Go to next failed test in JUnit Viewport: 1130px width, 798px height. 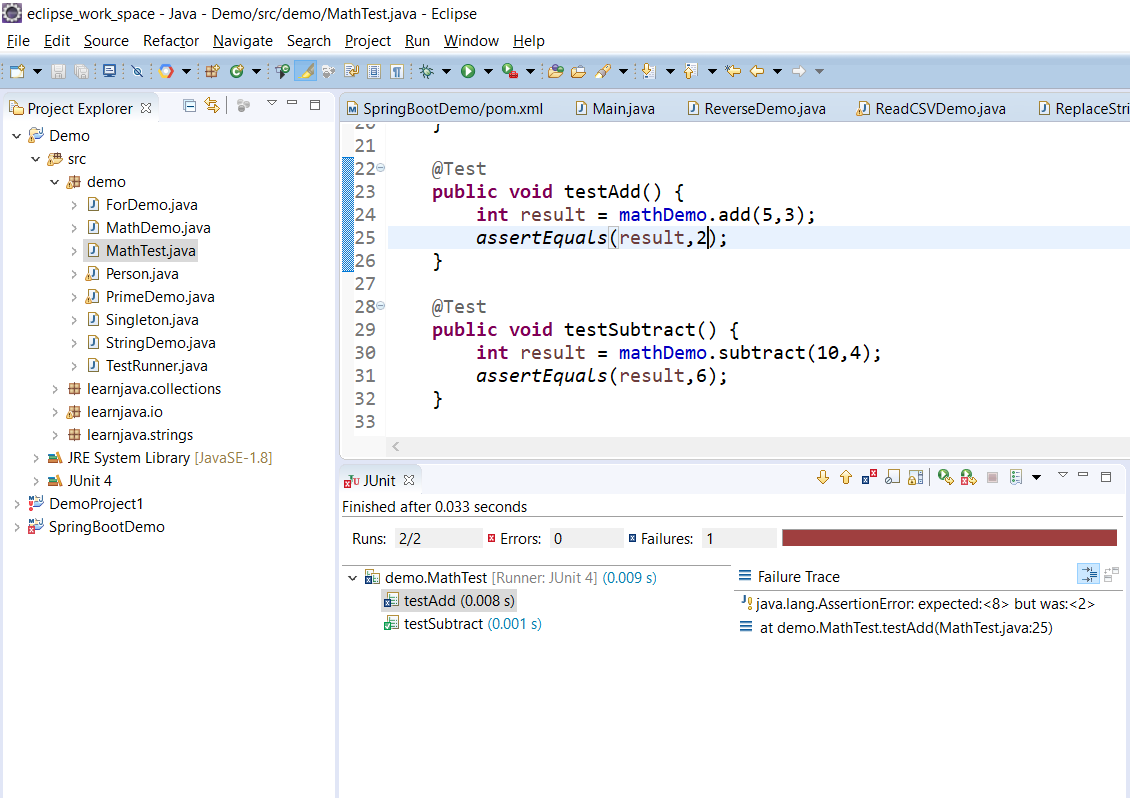point(823,478)
